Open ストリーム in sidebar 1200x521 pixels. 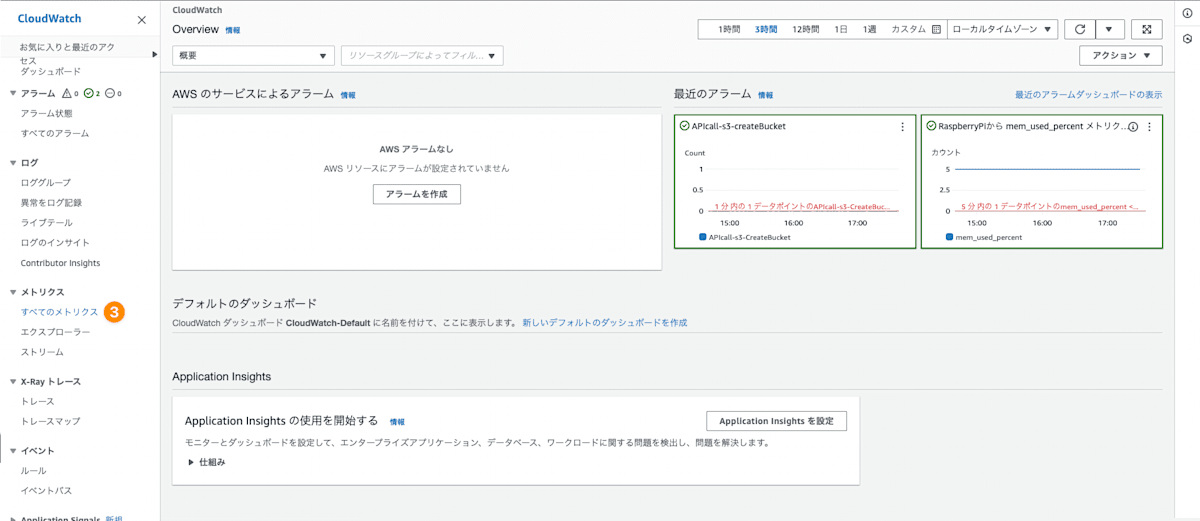[42, 352]
